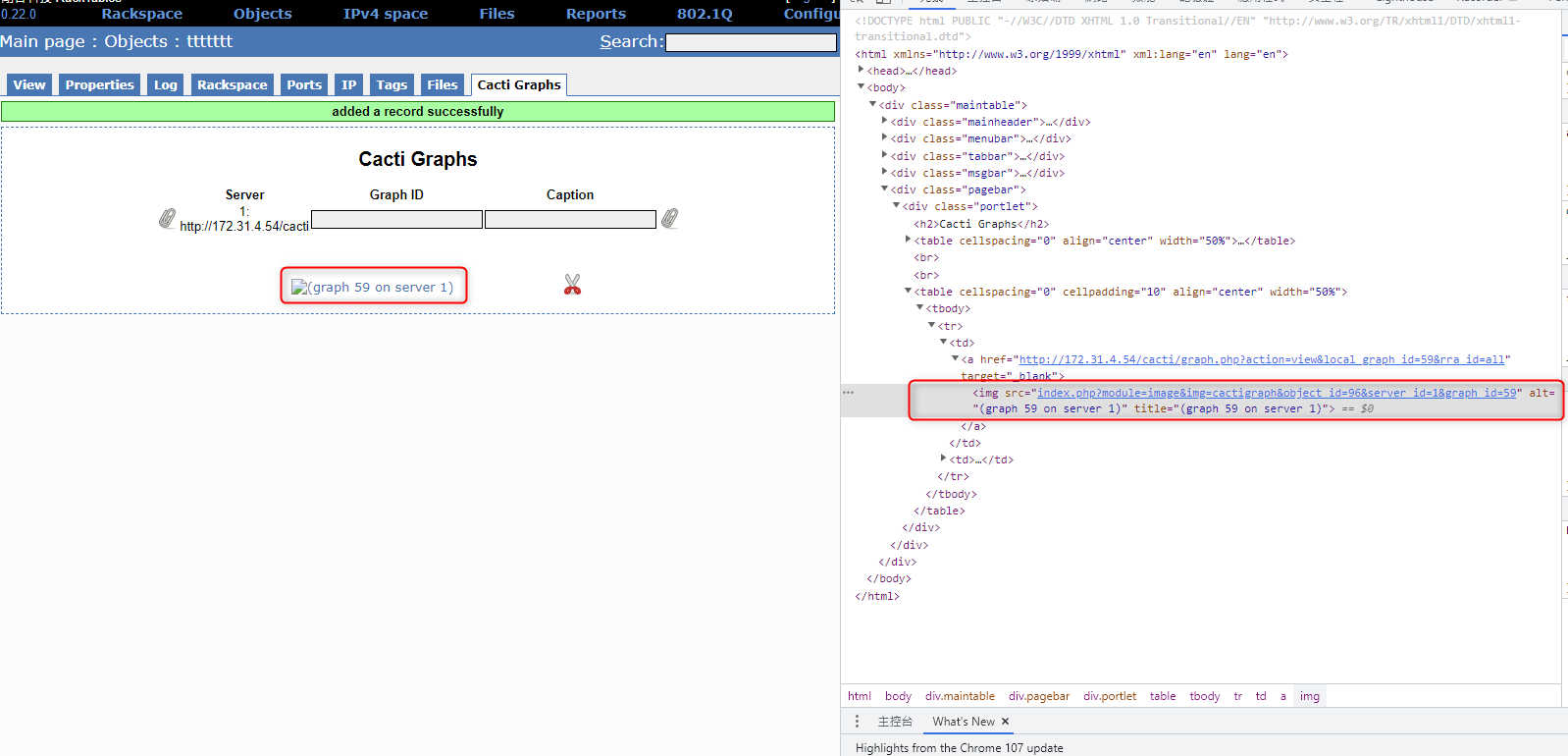The width and height of the screenshot is (1568, 756).
Task: Click the paperclip icon right of Caption field
Action: coord(669,218)
